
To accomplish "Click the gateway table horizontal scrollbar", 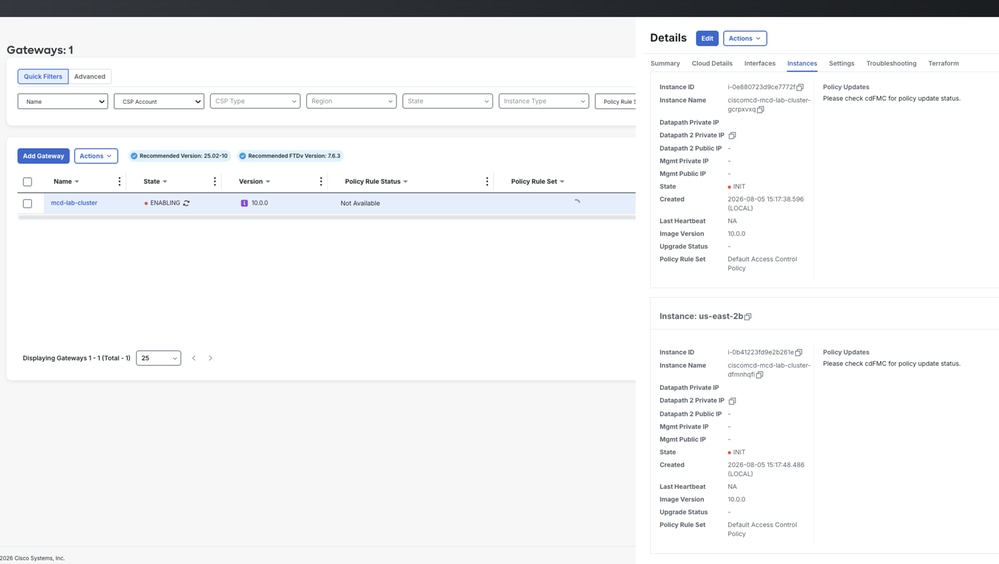I will click(x=326, y=217).
